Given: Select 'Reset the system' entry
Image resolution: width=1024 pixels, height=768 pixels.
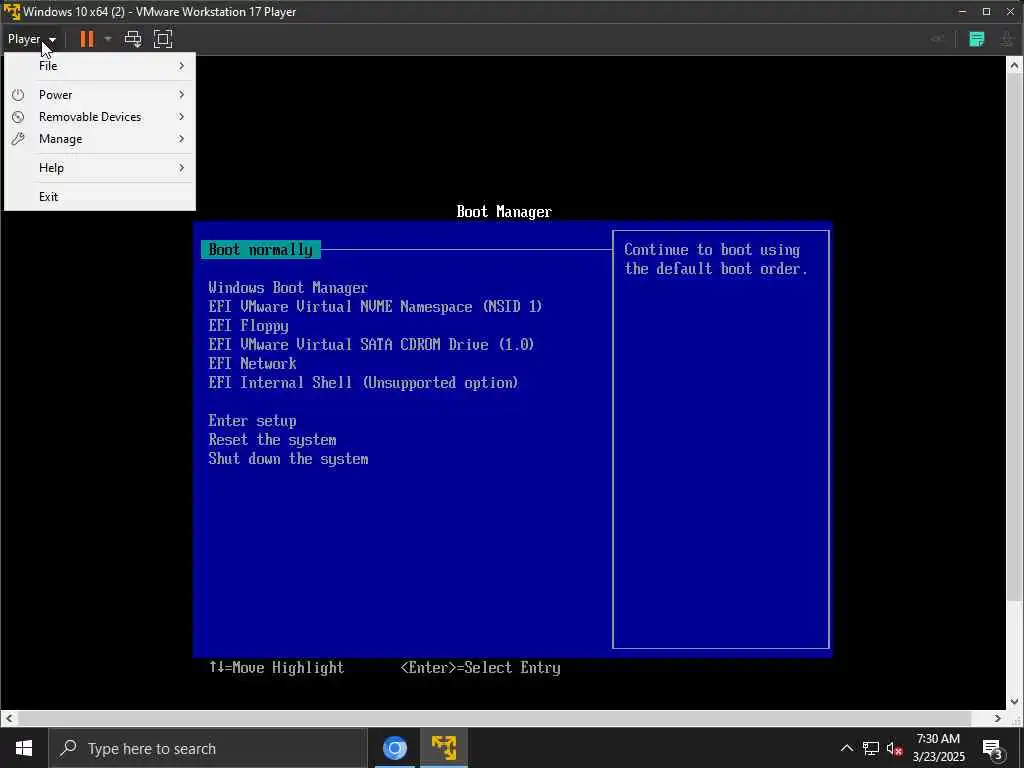Looking at the screenshot, I should (272, 440).
